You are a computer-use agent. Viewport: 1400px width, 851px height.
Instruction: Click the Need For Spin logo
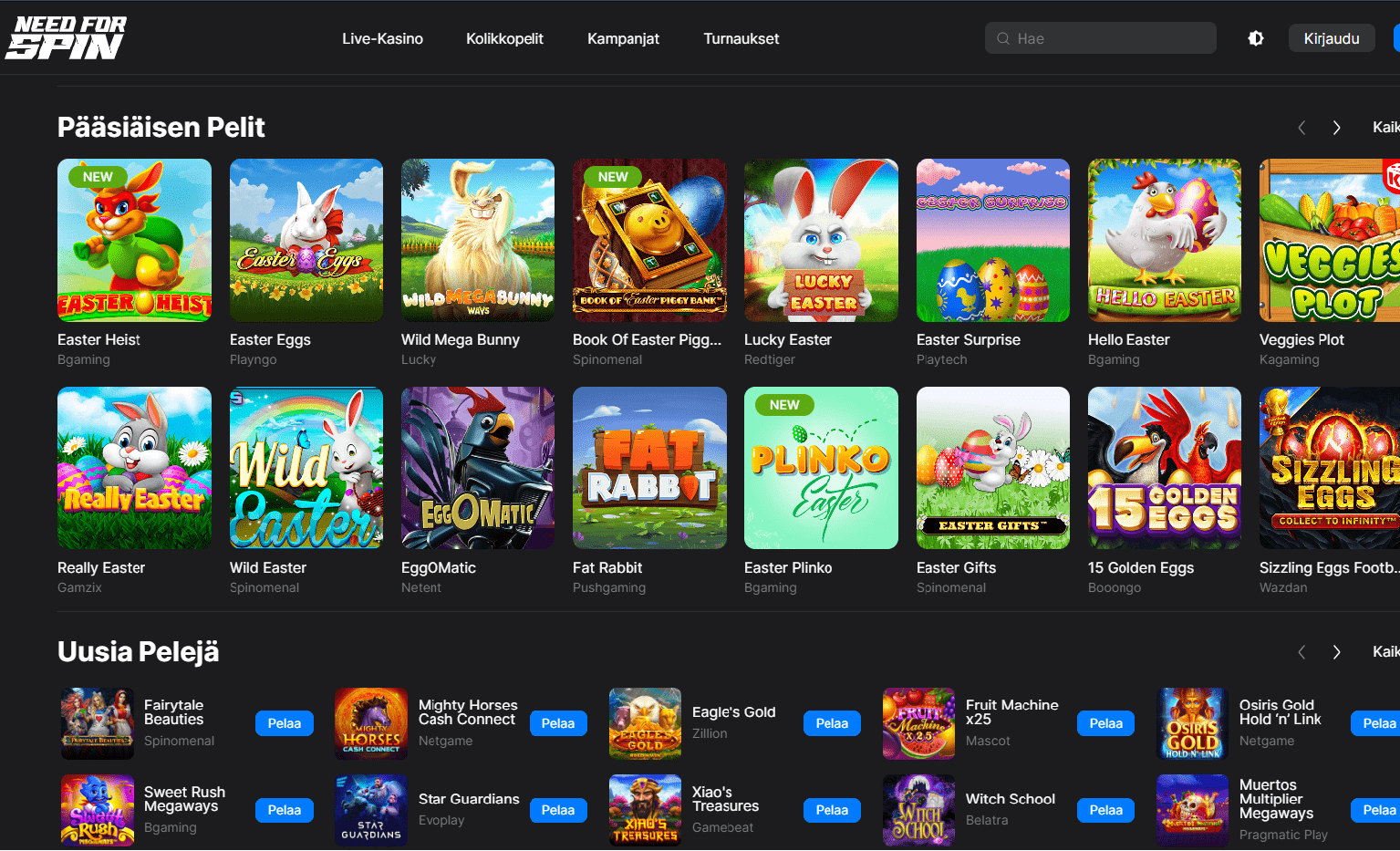tap(67, 38)
